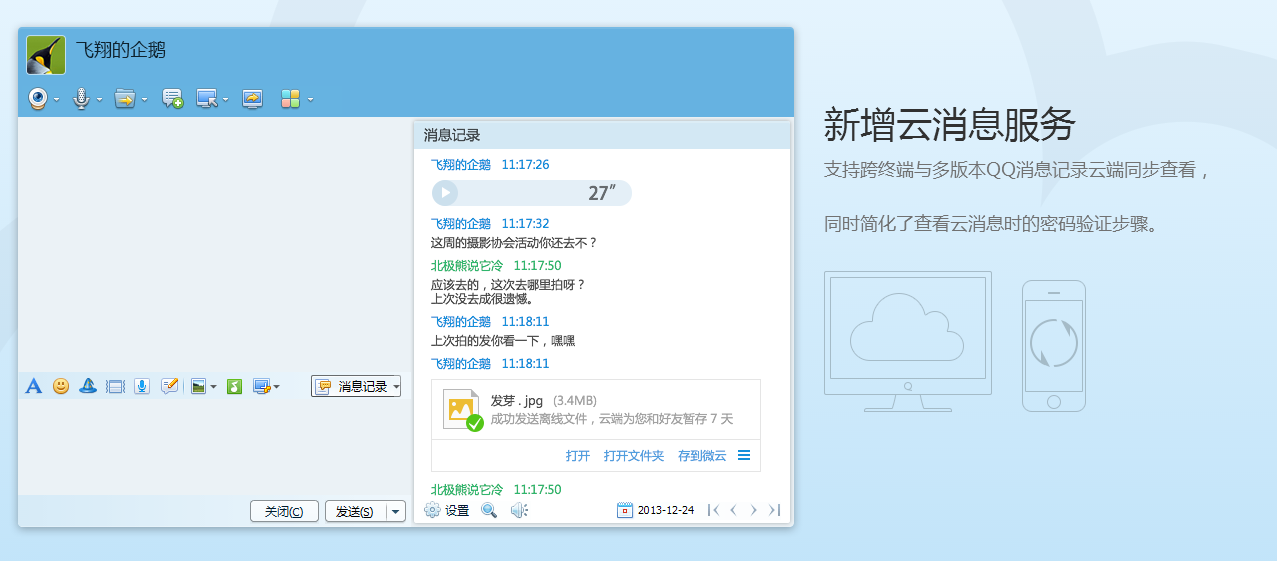Viewport: 1277px width, 561px height.
Task: Click the 存到微云 save to Weiyun link
Action: [702, 455]
